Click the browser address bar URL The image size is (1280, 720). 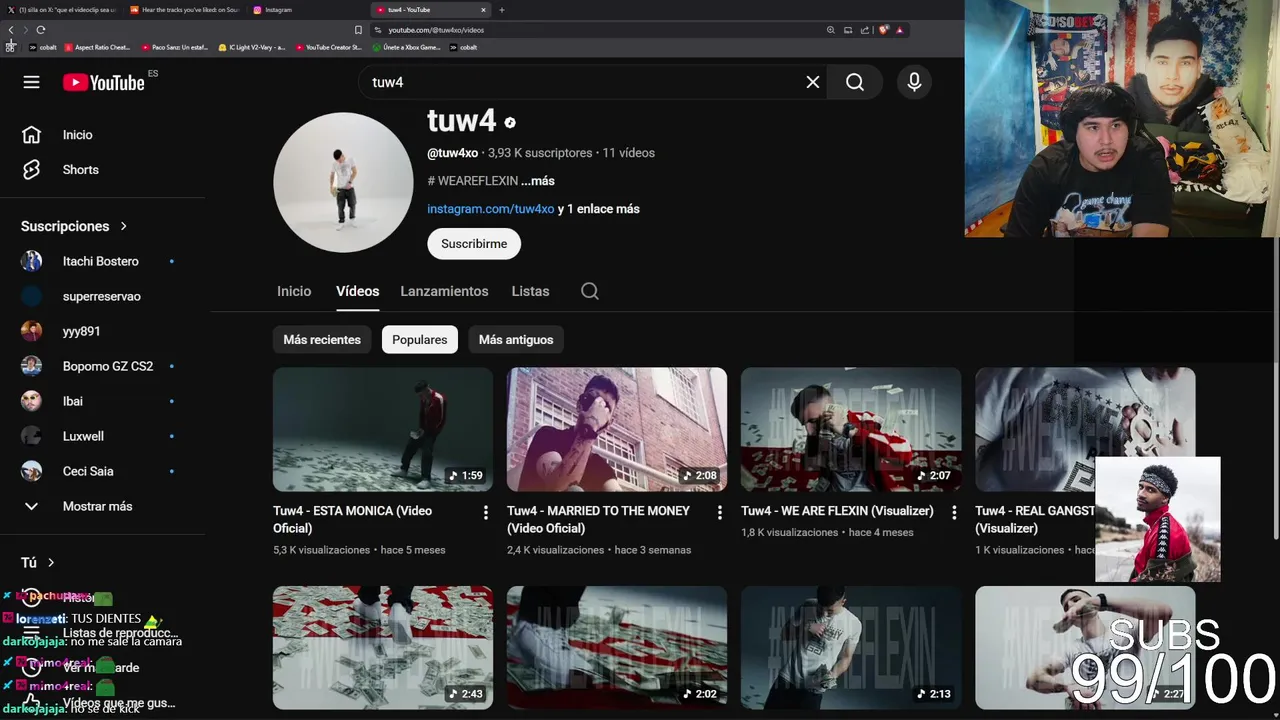(x=436, y=30)
